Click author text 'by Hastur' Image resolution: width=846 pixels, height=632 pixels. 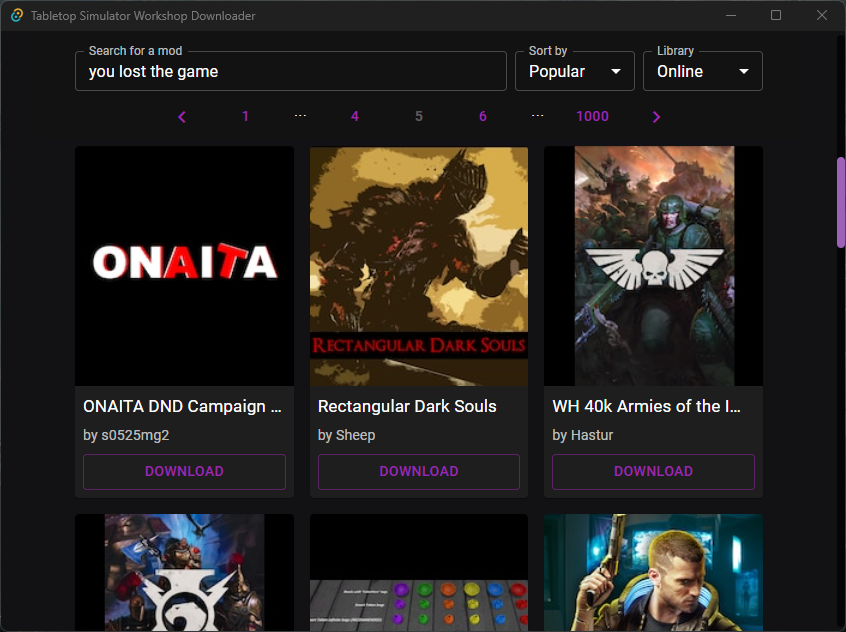(x=583, y=435)
